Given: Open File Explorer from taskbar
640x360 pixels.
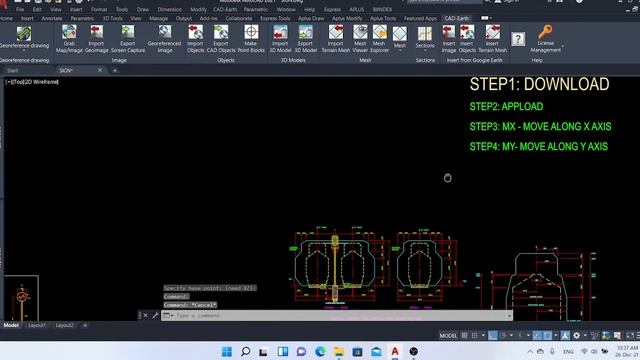Looking at the screenshot, I should tap(338, 351).
